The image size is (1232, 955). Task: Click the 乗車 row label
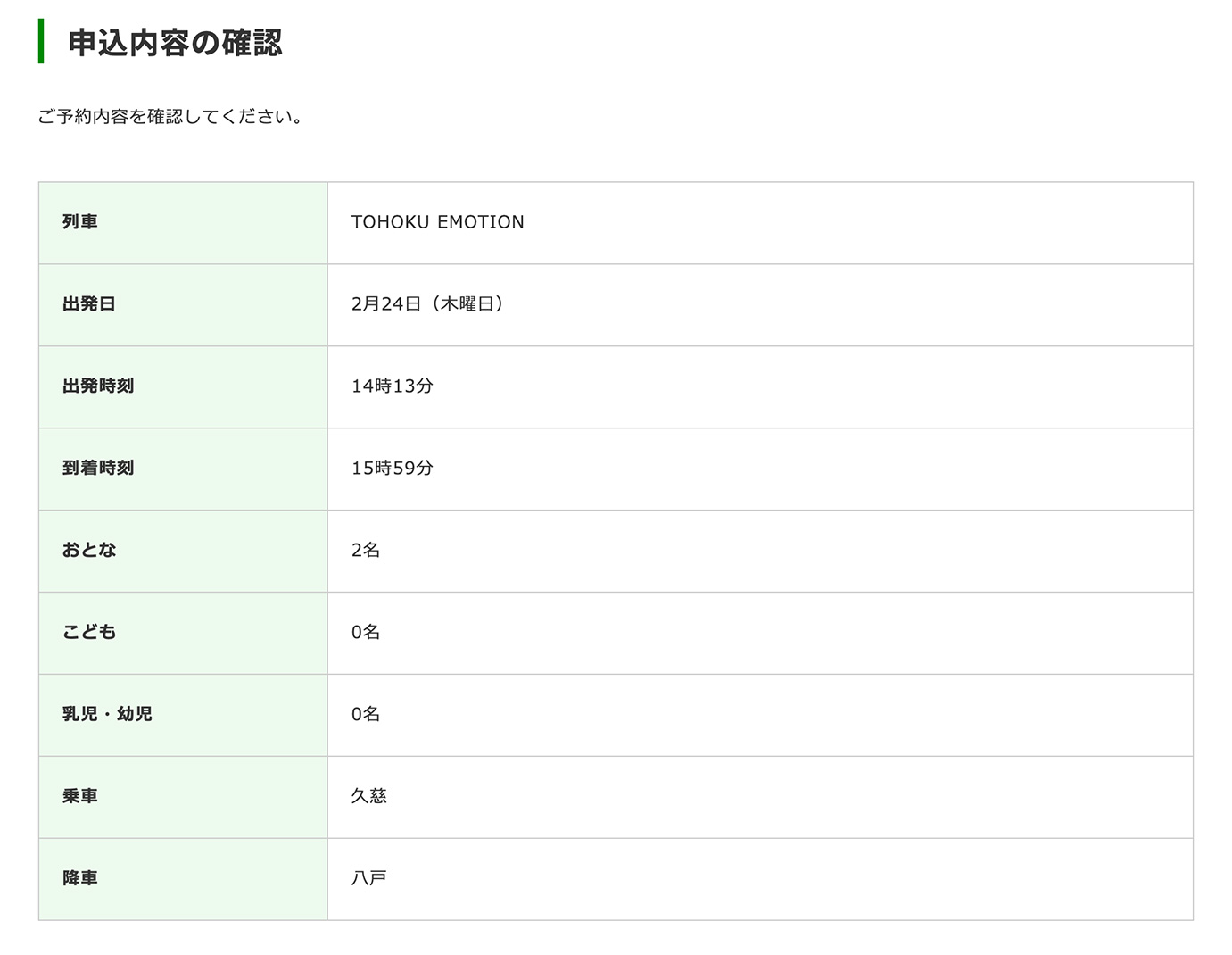(x=80, y=797)
